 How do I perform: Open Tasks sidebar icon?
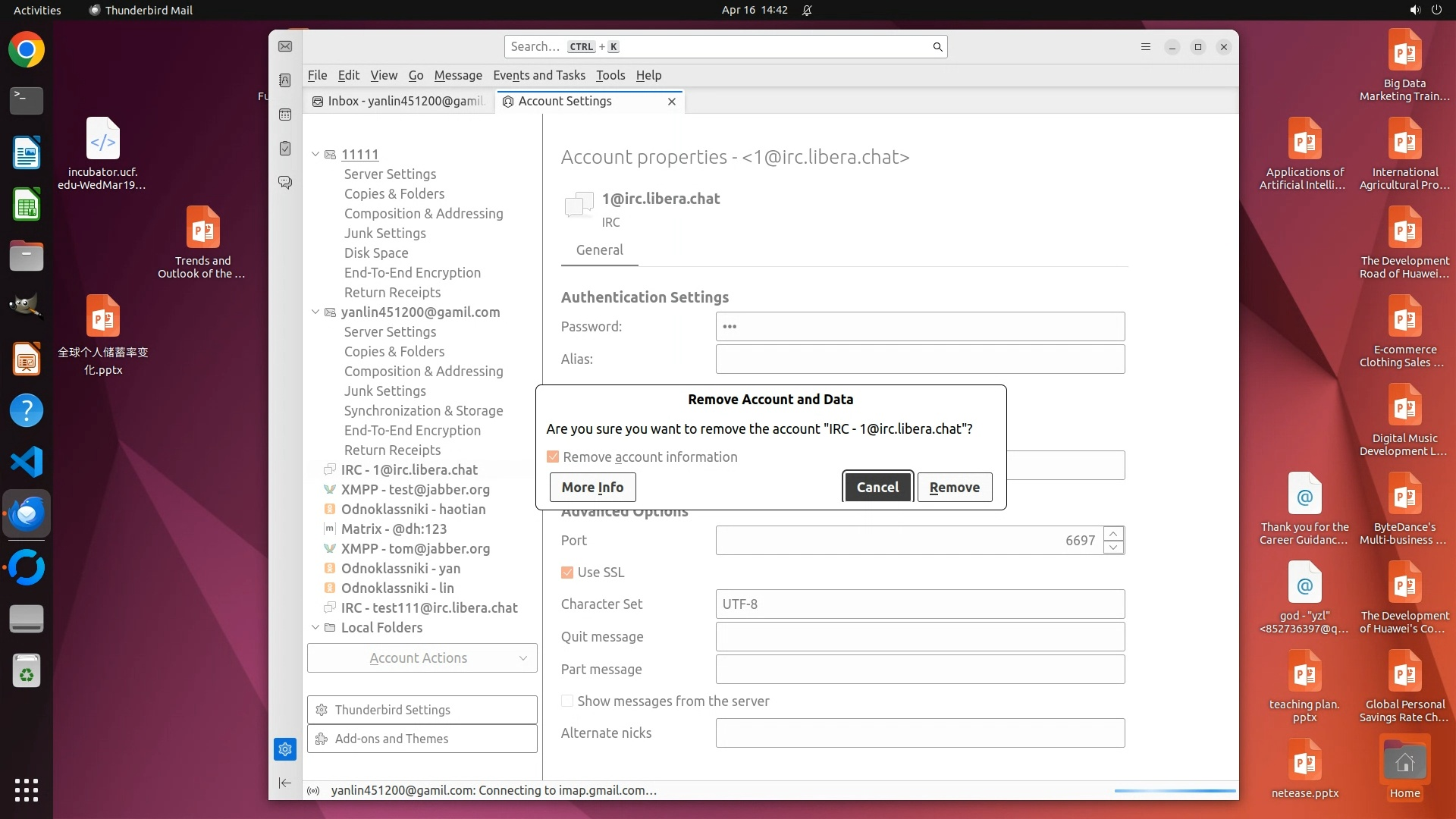(285, 149)
